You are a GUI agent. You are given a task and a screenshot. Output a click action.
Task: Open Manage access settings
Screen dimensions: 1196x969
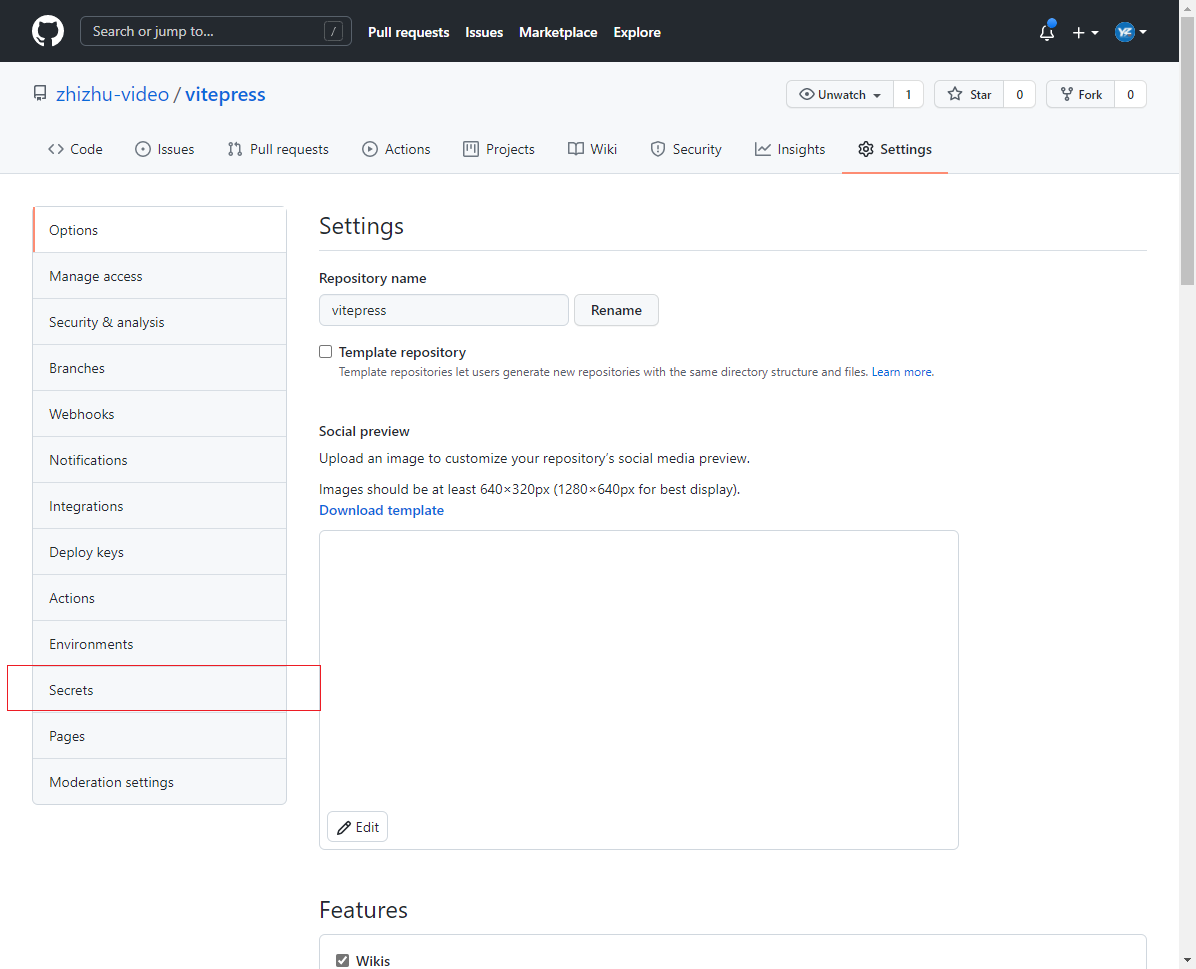(159, 276)
